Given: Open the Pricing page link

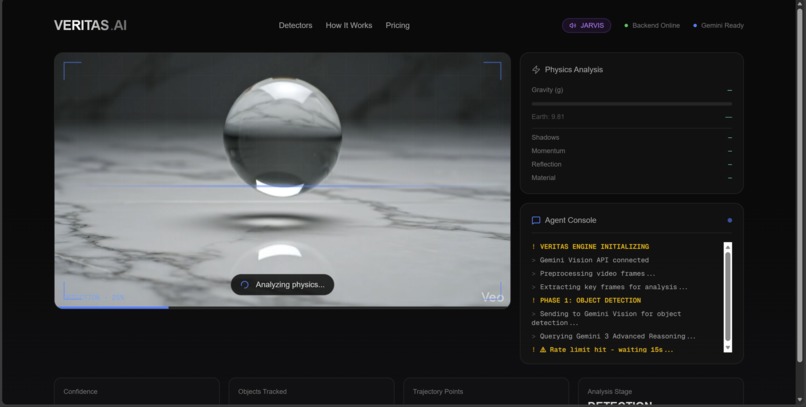Looking at the screenshot, I should coord(397,25).
